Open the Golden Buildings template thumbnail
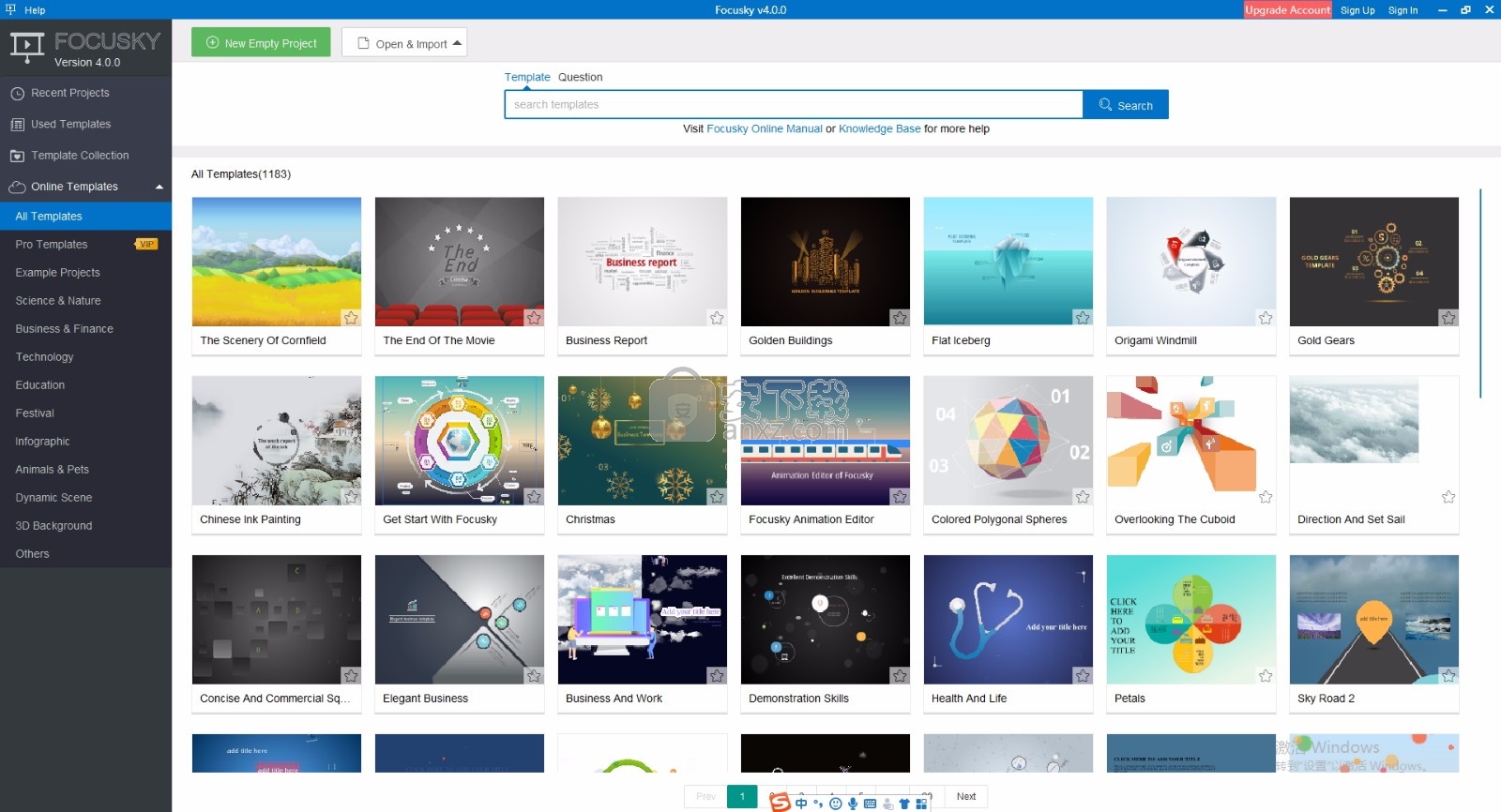This screenshot has height=812, width=1501. (826, 262)
